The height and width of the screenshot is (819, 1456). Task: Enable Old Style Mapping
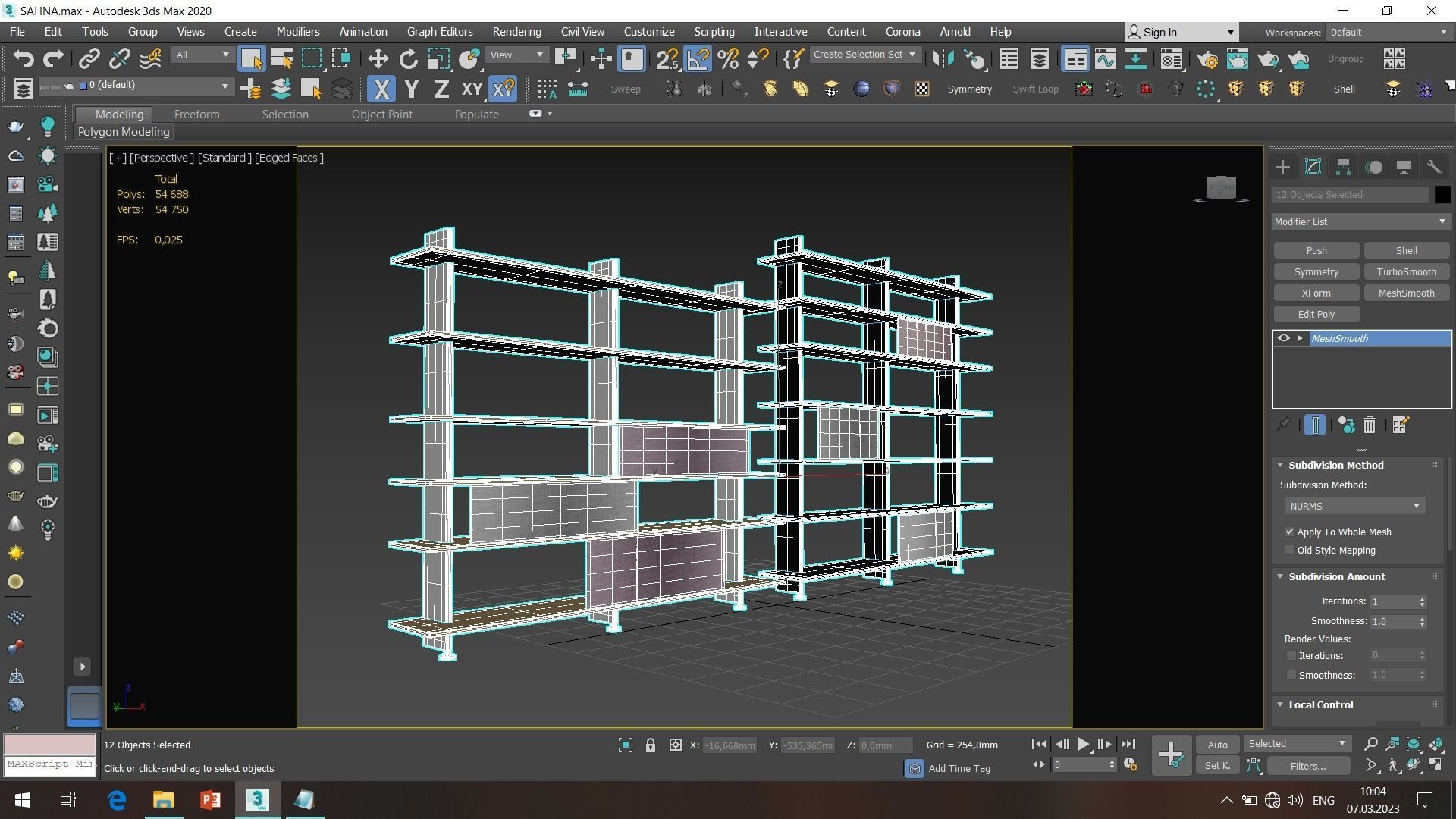coord(1289,550)
